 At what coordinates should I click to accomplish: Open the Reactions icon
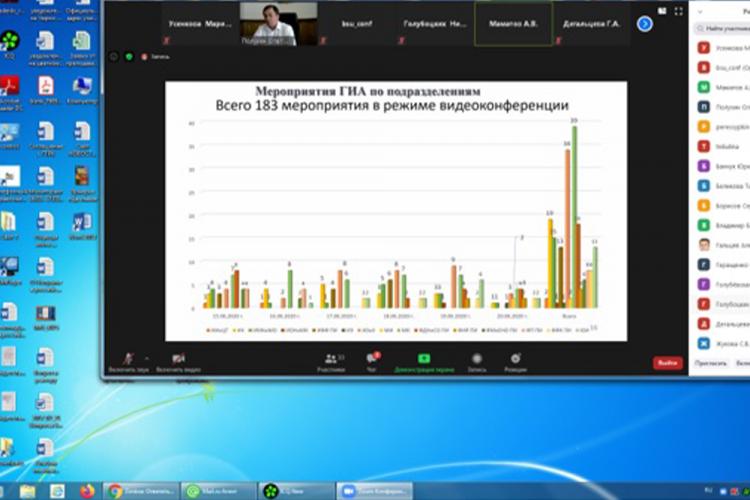[516, 360]
